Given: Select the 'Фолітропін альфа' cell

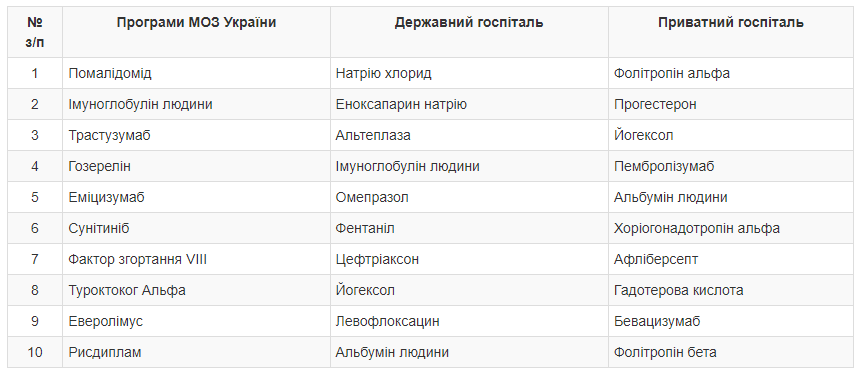Looking at the screenshot, I should point(731,73).
